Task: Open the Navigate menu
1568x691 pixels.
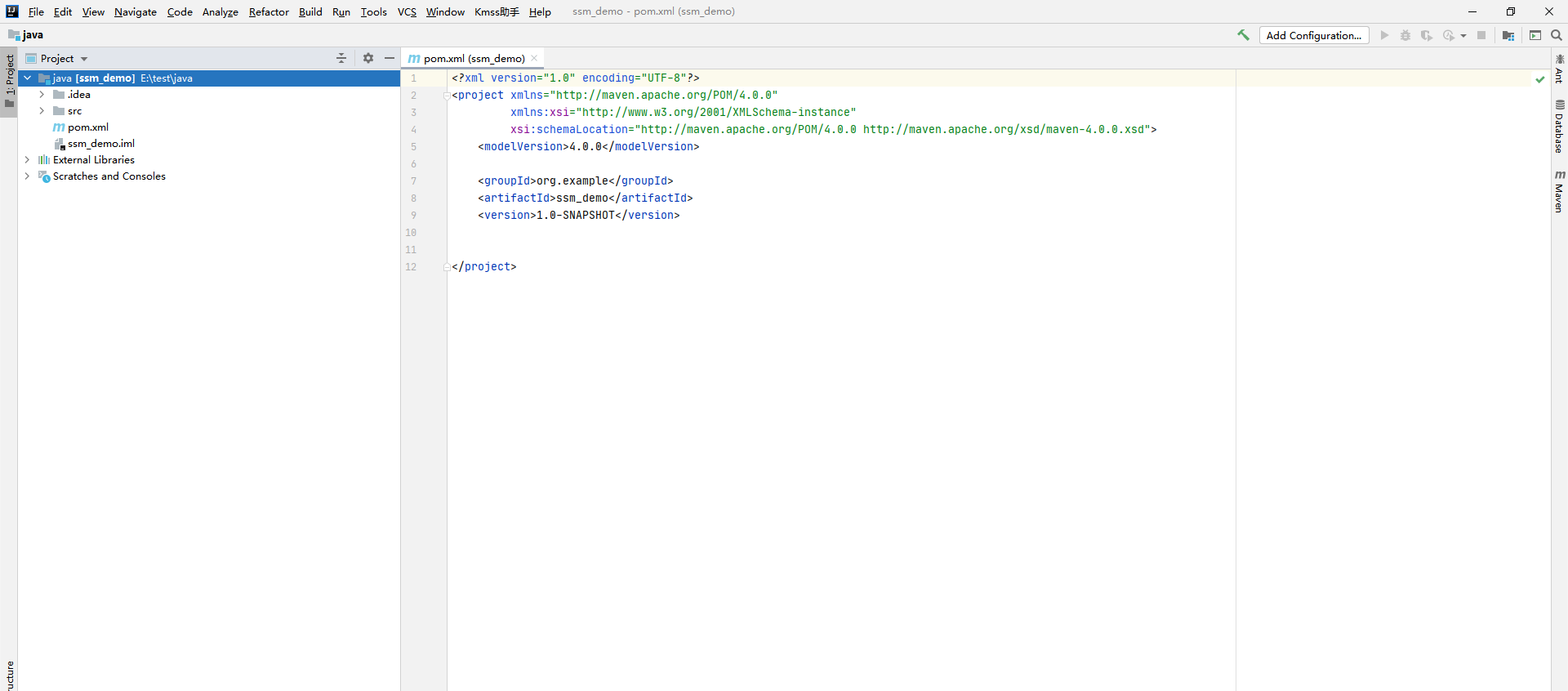Action: pyautogui.click(x=136, y=11)
